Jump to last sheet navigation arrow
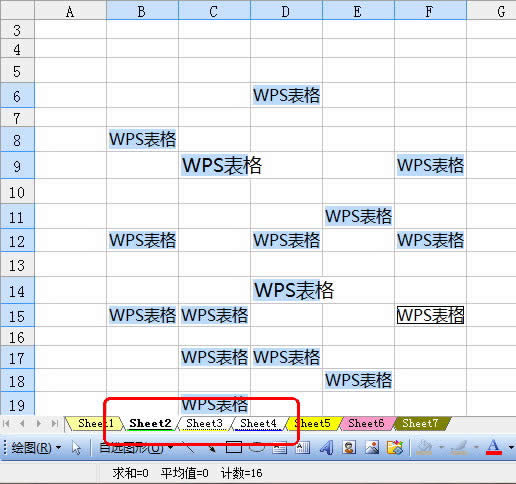 (x=54, y=423)
